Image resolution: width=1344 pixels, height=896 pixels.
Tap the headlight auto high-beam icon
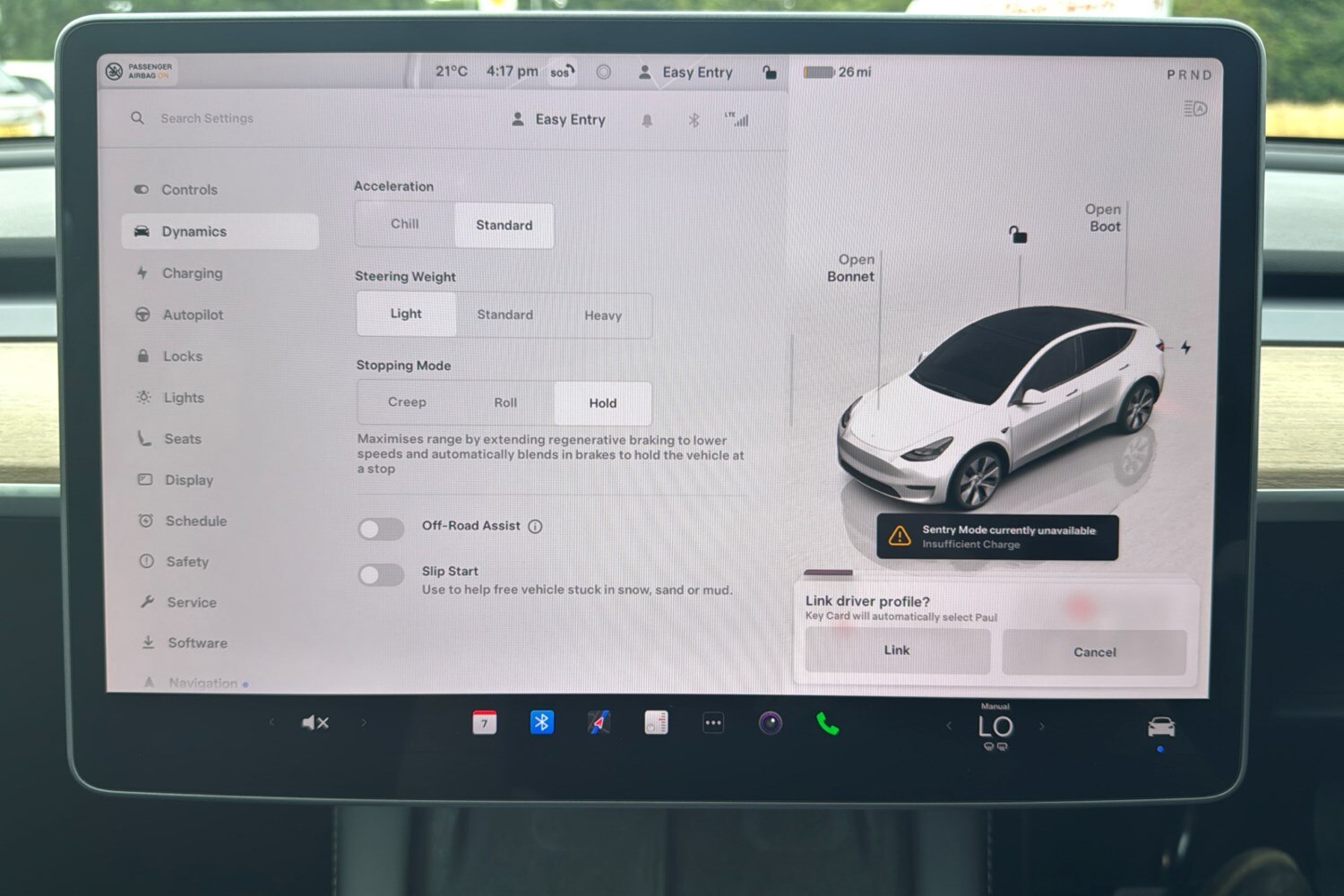point(1195,108)
